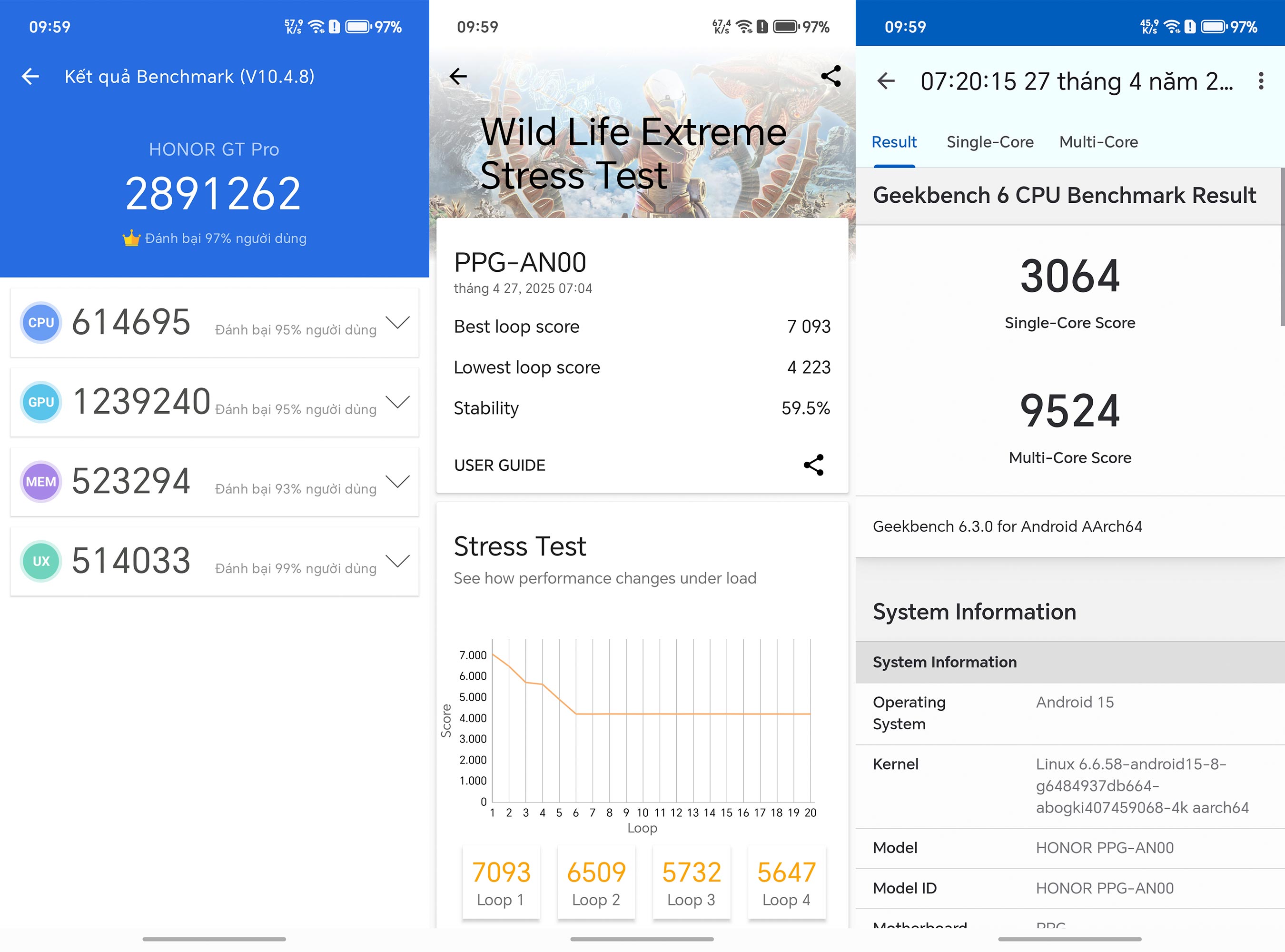Tap gray System Information subheader
Viewport: 1285px width, 952px height.
pyautogui.click(x=1070, y=662)
